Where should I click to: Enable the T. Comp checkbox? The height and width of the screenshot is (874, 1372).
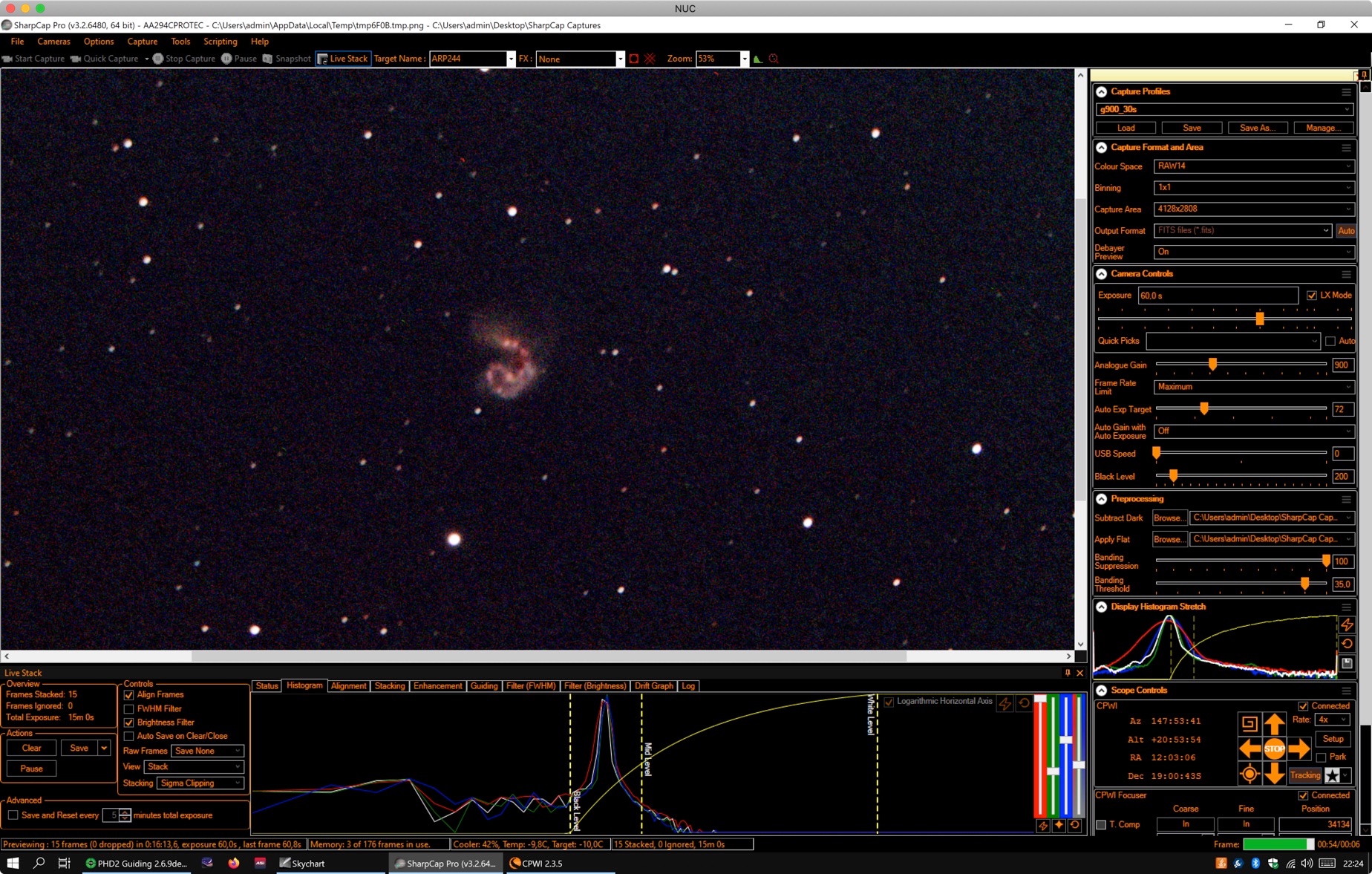pyautogui.click(x=1101, y=825)
